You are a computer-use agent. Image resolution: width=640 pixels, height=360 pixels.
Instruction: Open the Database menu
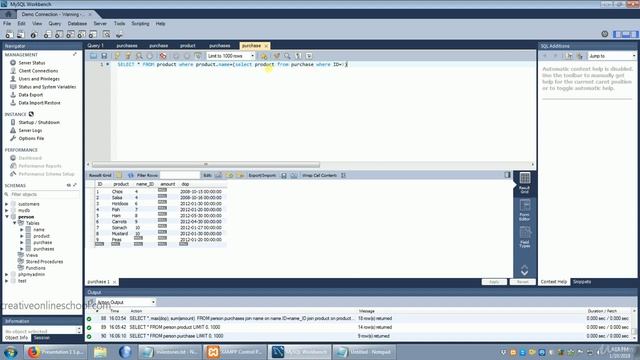pyautogui.click(x=77, y=24)
